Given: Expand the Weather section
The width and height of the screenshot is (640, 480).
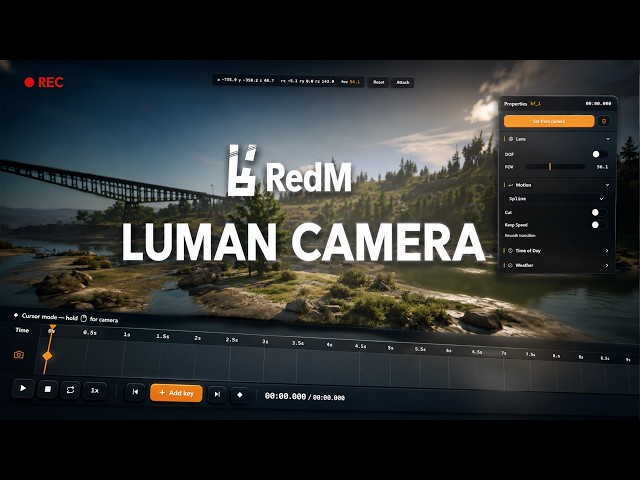Looking at the screenshot, I should tap(557, 265).
